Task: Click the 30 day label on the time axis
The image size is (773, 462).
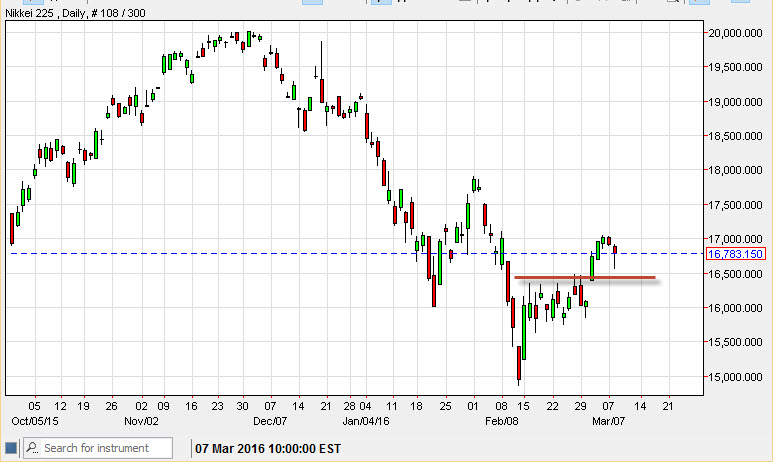Action: tap(242, 406)
